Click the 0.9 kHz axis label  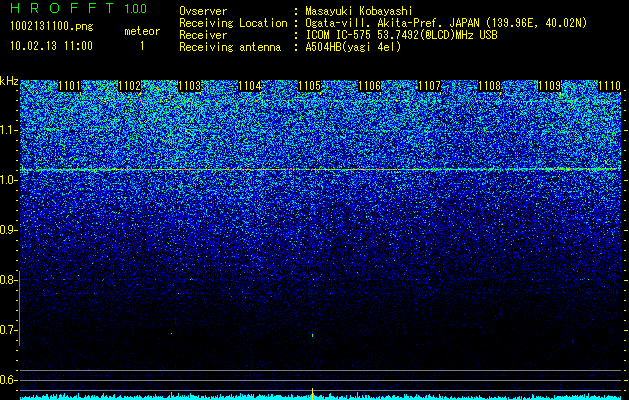(9, 230)
